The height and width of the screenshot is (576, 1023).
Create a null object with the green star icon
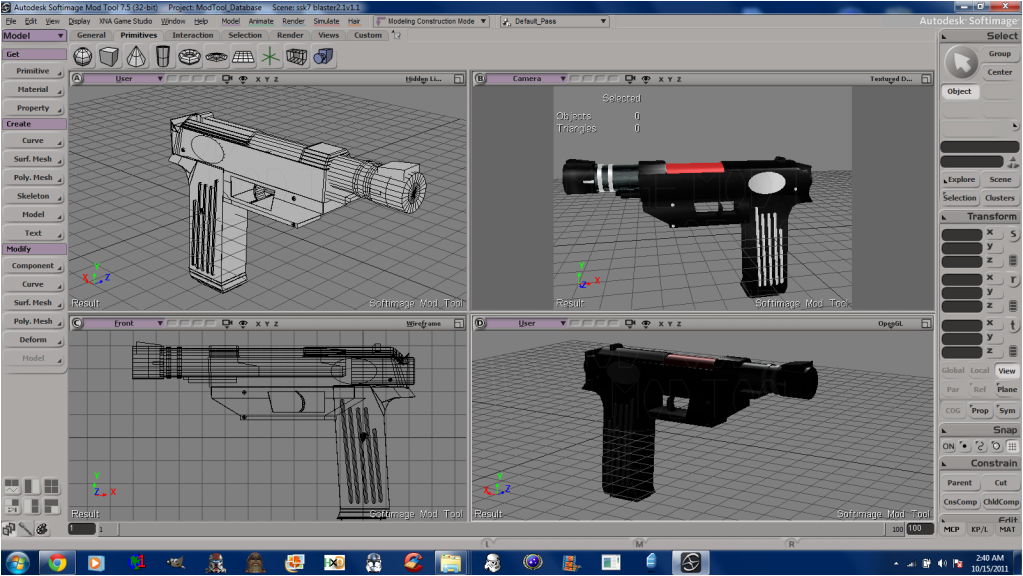point(270,57)
